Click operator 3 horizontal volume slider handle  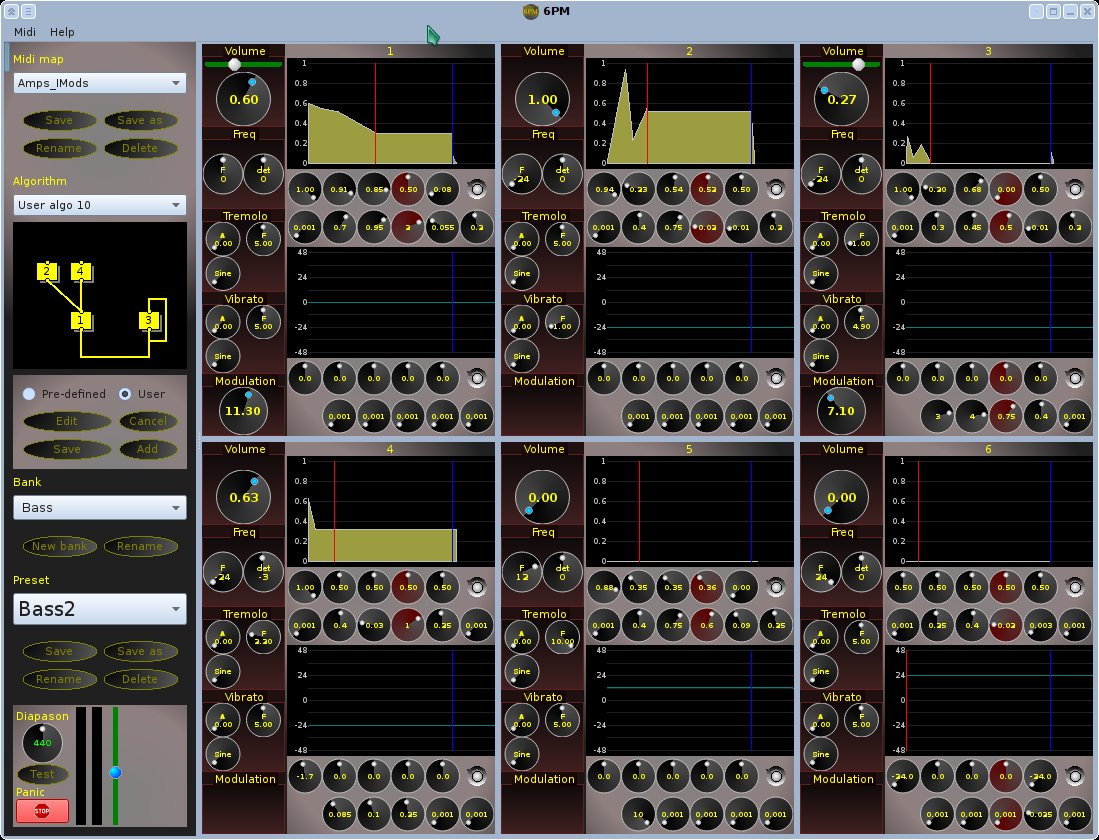(858, 65)
